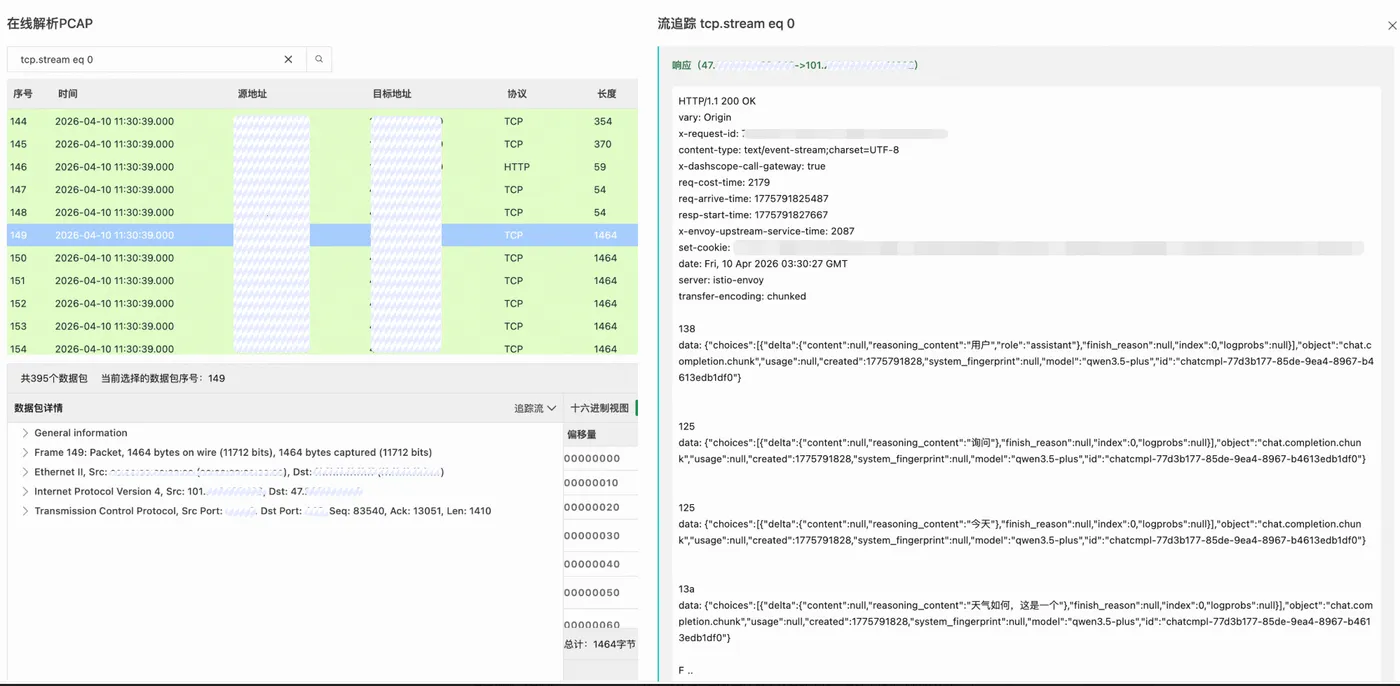Click the 源地址 column header
Viewport: 1400px width, 686px height.
252,94
